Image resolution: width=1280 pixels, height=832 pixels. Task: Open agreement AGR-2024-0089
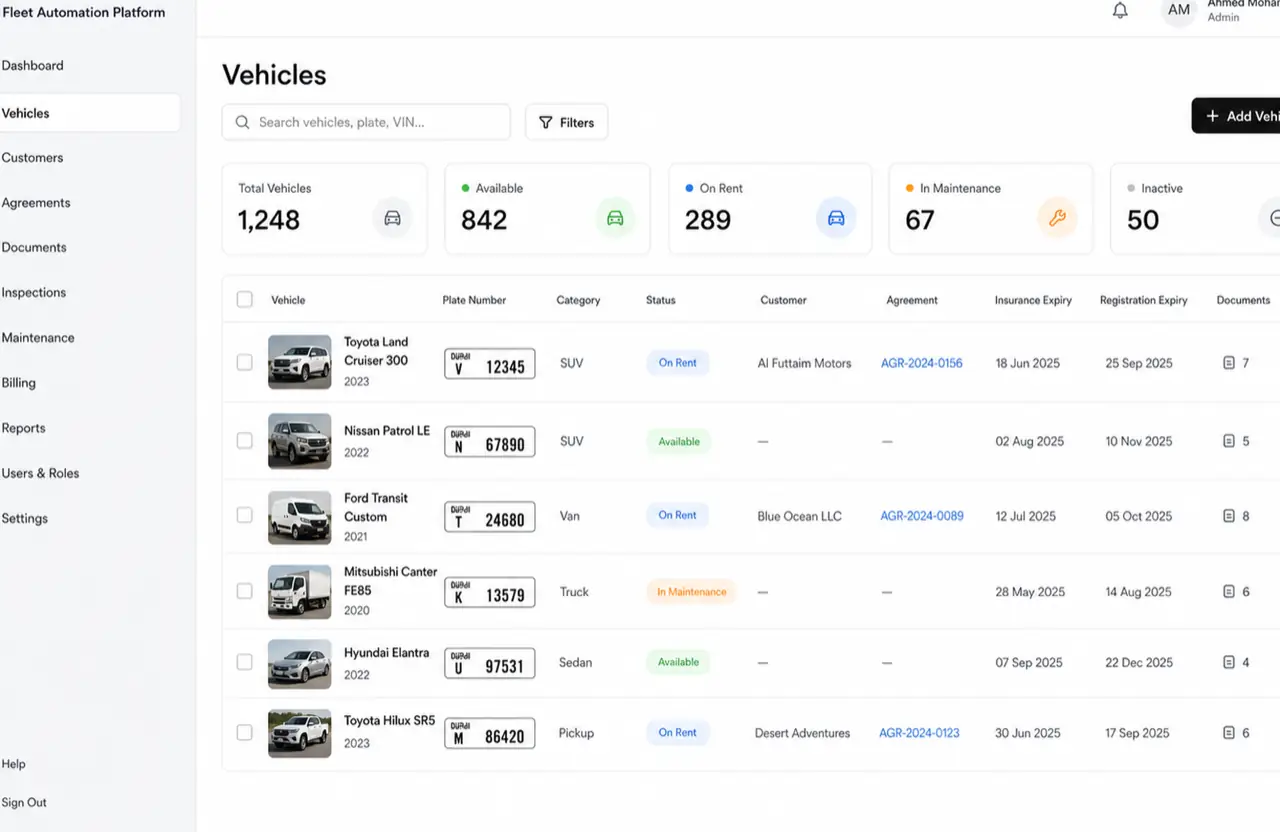click(922, 516)
